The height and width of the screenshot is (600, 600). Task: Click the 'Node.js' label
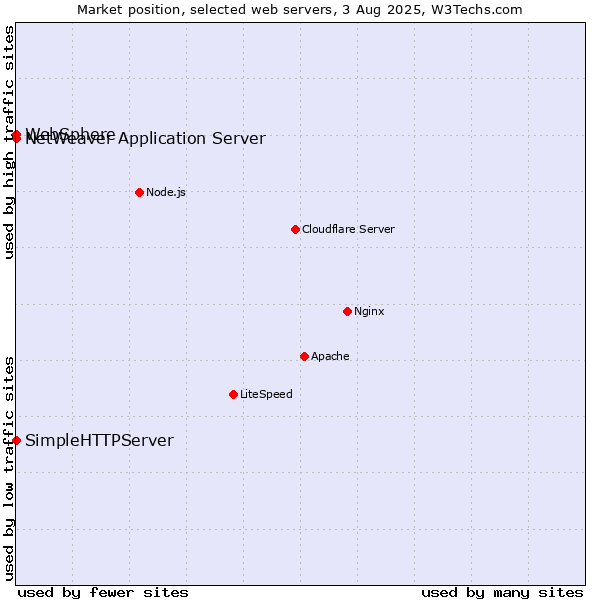point(166,192)
